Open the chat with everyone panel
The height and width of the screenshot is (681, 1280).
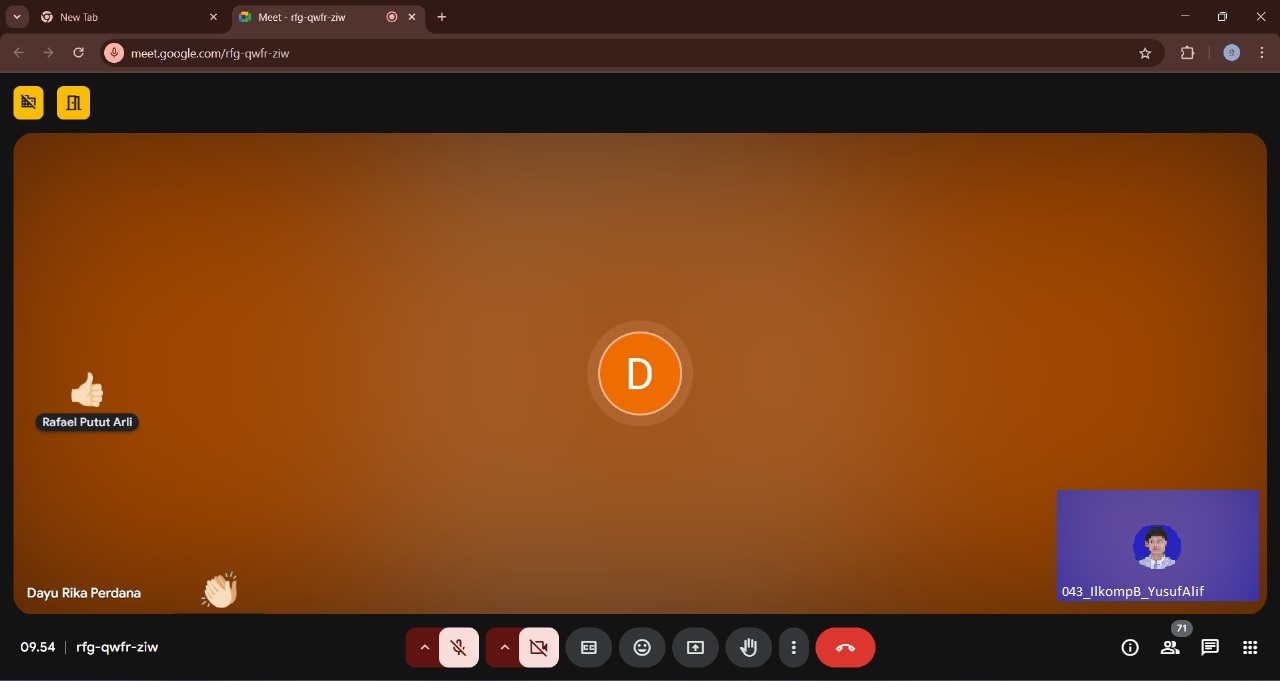(x=1210, y=647)
